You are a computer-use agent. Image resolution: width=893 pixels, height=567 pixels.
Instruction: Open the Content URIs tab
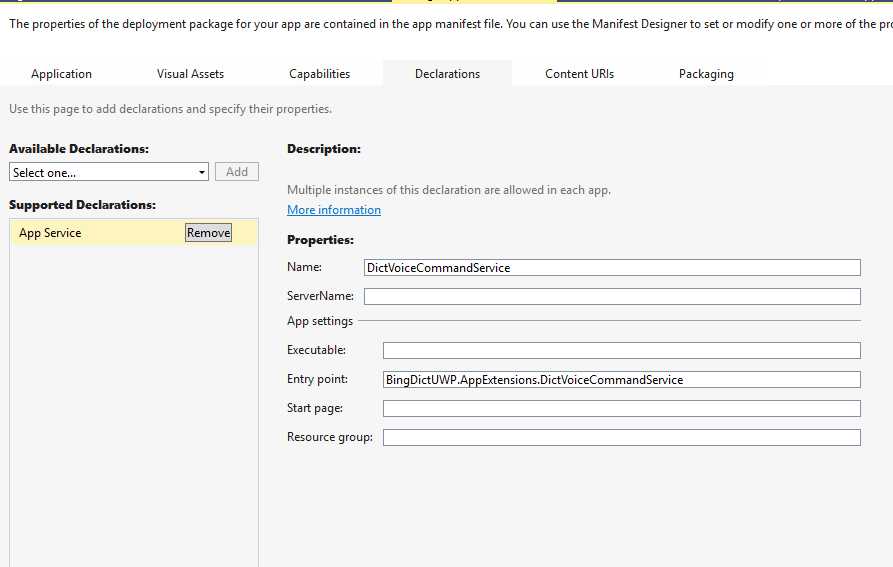(579, 74)
